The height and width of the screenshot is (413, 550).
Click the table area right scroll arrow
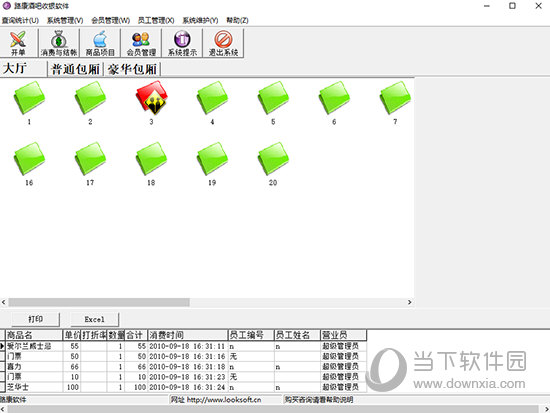click(x=409, y=302)
